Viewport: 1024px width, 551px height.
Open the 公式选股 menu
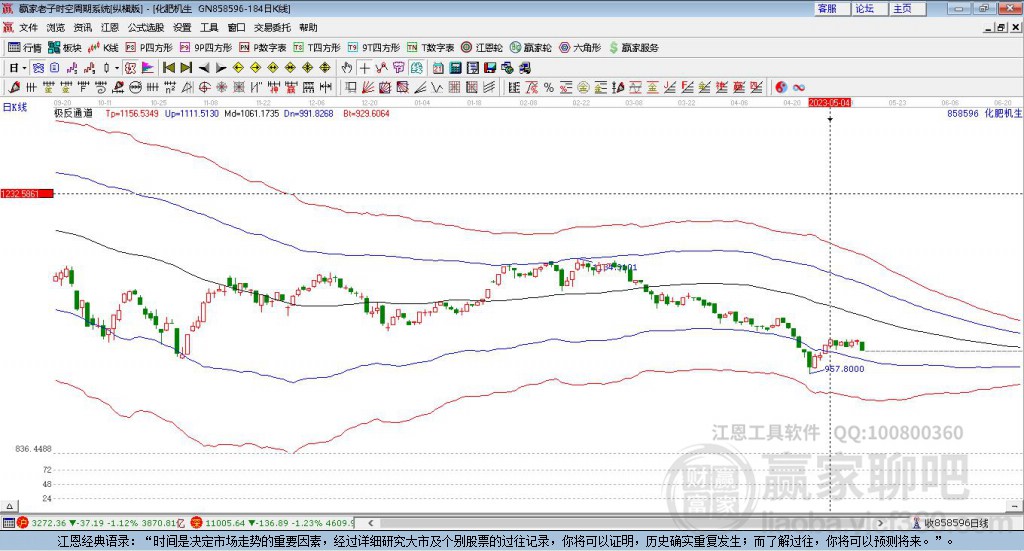pos(146,27)
